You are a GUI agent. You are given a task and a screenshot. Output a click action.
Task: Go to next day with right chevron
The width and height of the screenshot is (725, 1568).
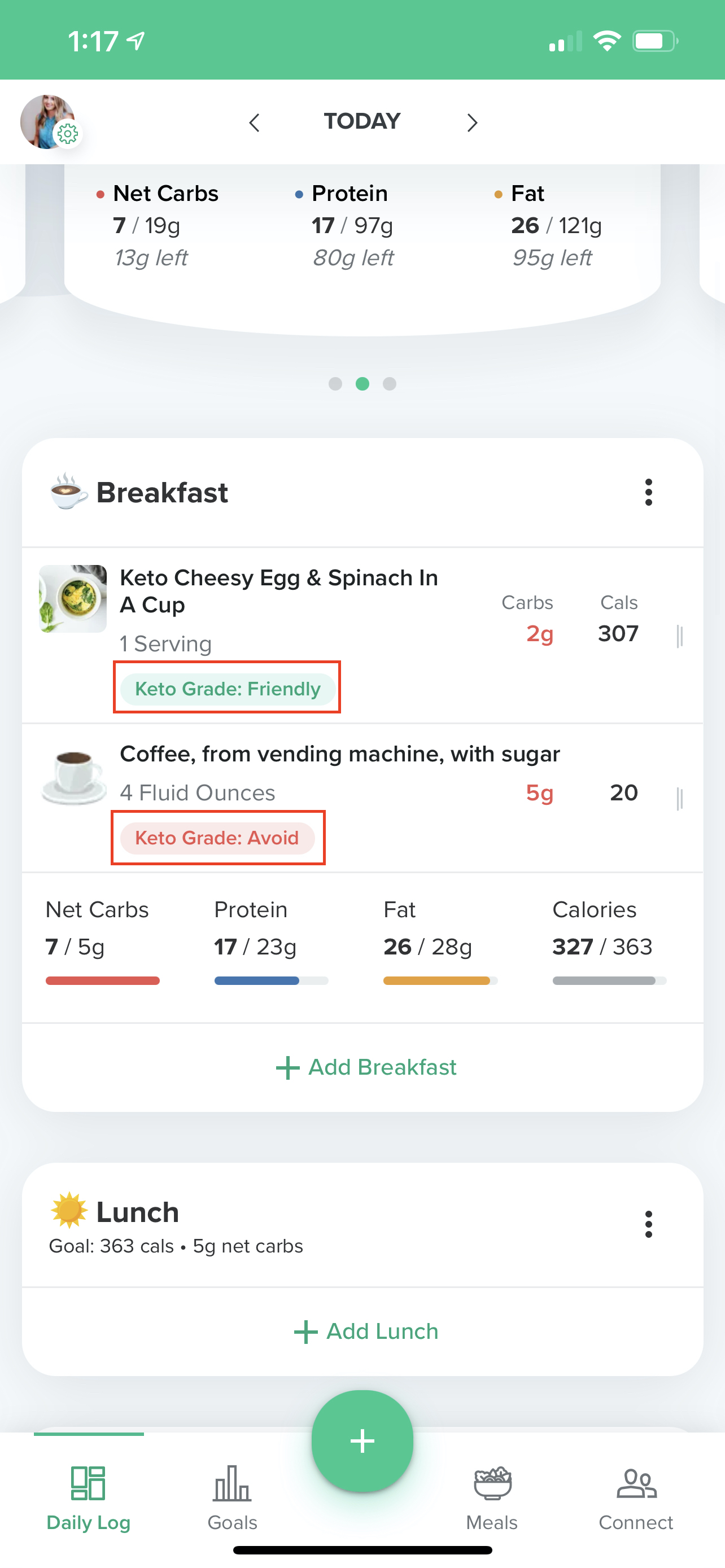pos(472,122)
